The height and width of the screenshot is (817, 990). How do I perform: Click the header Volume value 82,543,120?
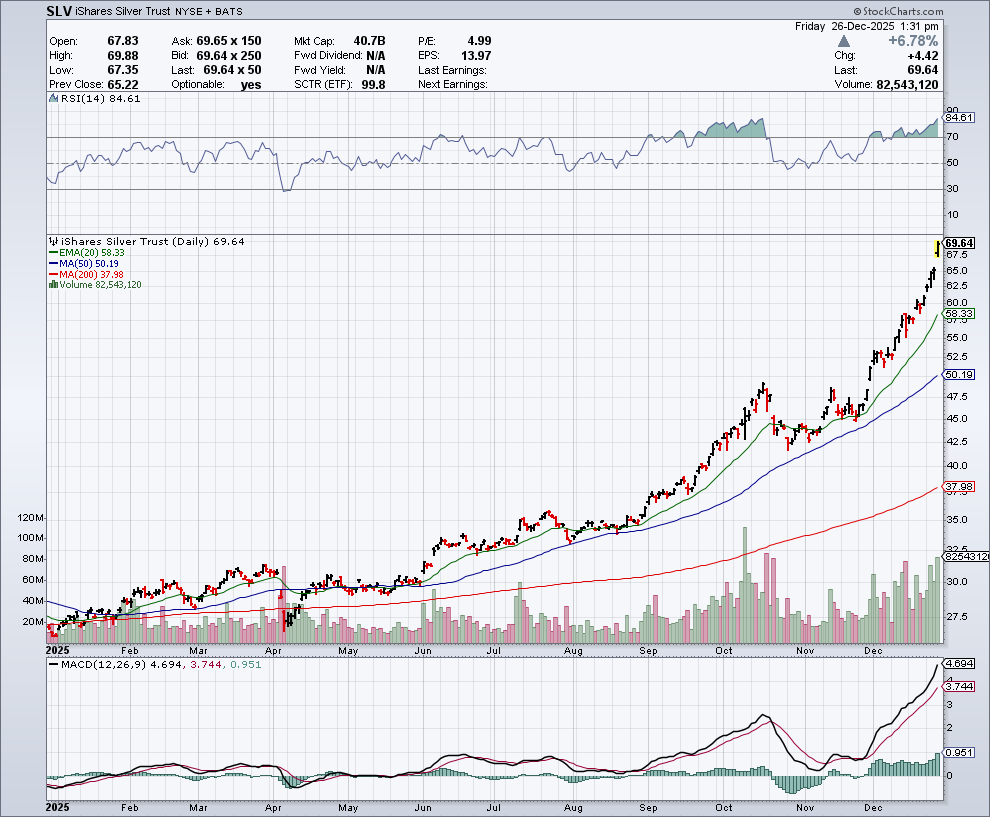(907, 85)
